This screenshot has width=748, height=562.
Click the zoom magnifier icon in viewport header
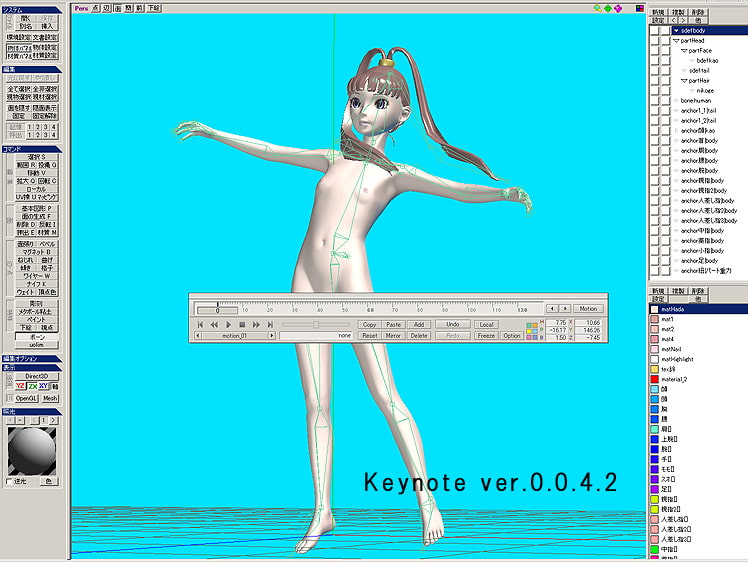coord(598,9)
